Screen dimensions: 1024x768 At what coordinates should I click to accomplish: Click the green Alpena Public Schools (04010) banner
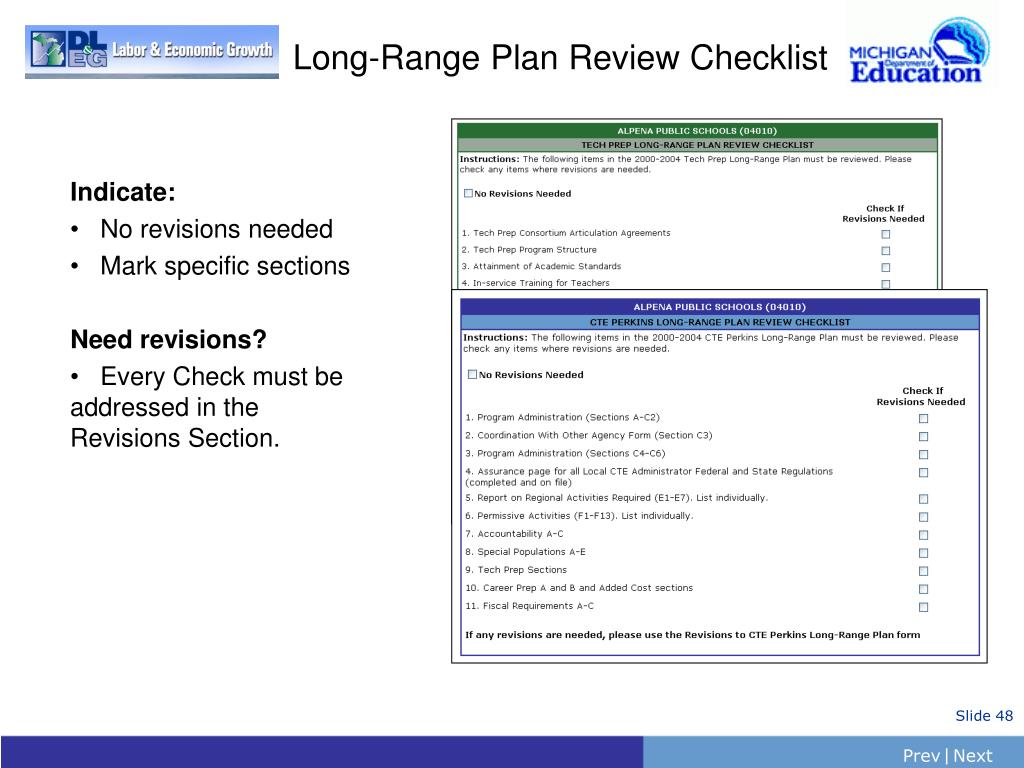(x=697, y=131)
